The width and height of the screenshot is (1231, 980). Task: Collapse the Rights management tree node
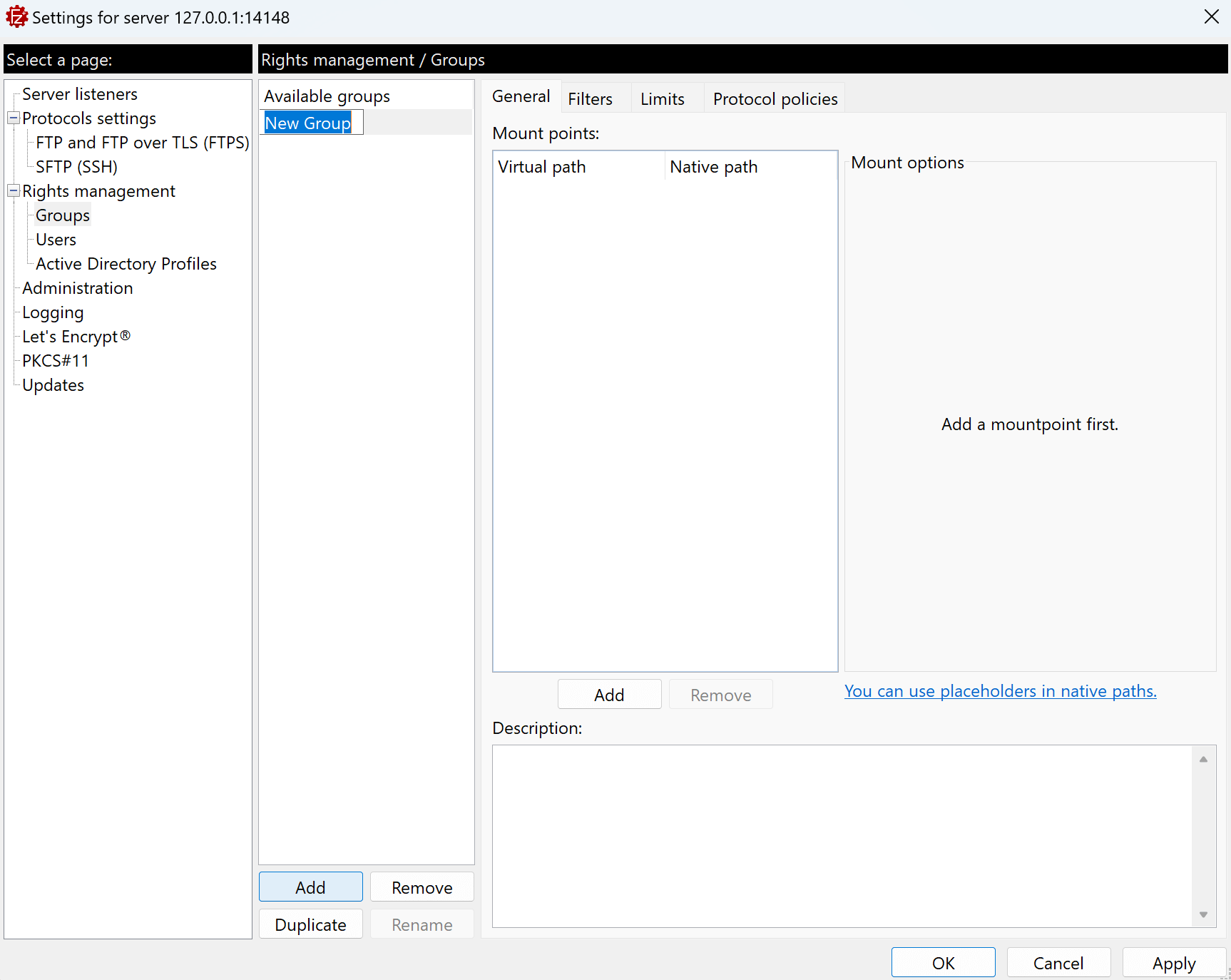pos(14,191)
